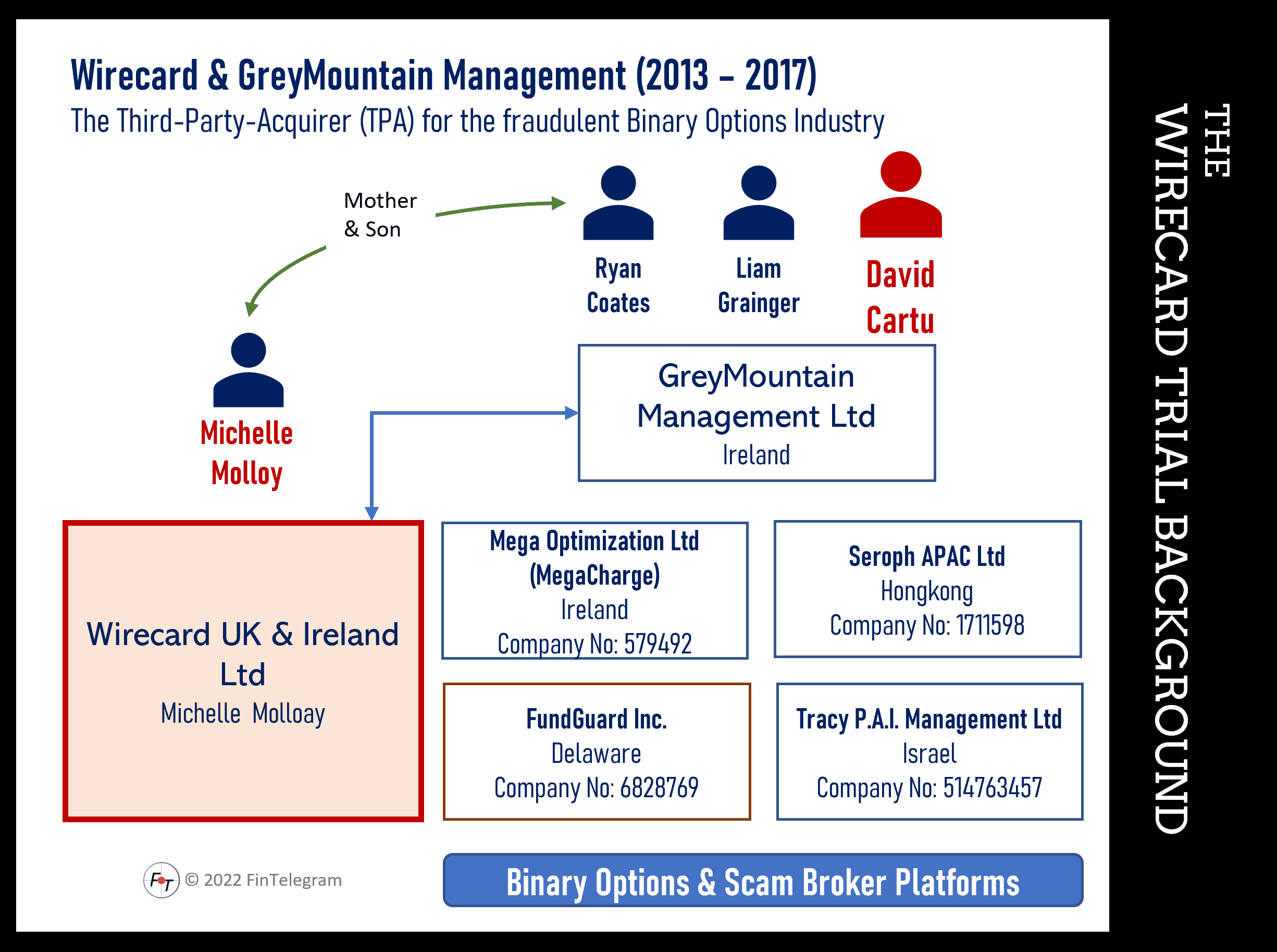Click Binary Options & Scam Broker Platforms banner
The height and width of the screenshot is (952, 1277).
pyautogui.click(x=763, y=880)
